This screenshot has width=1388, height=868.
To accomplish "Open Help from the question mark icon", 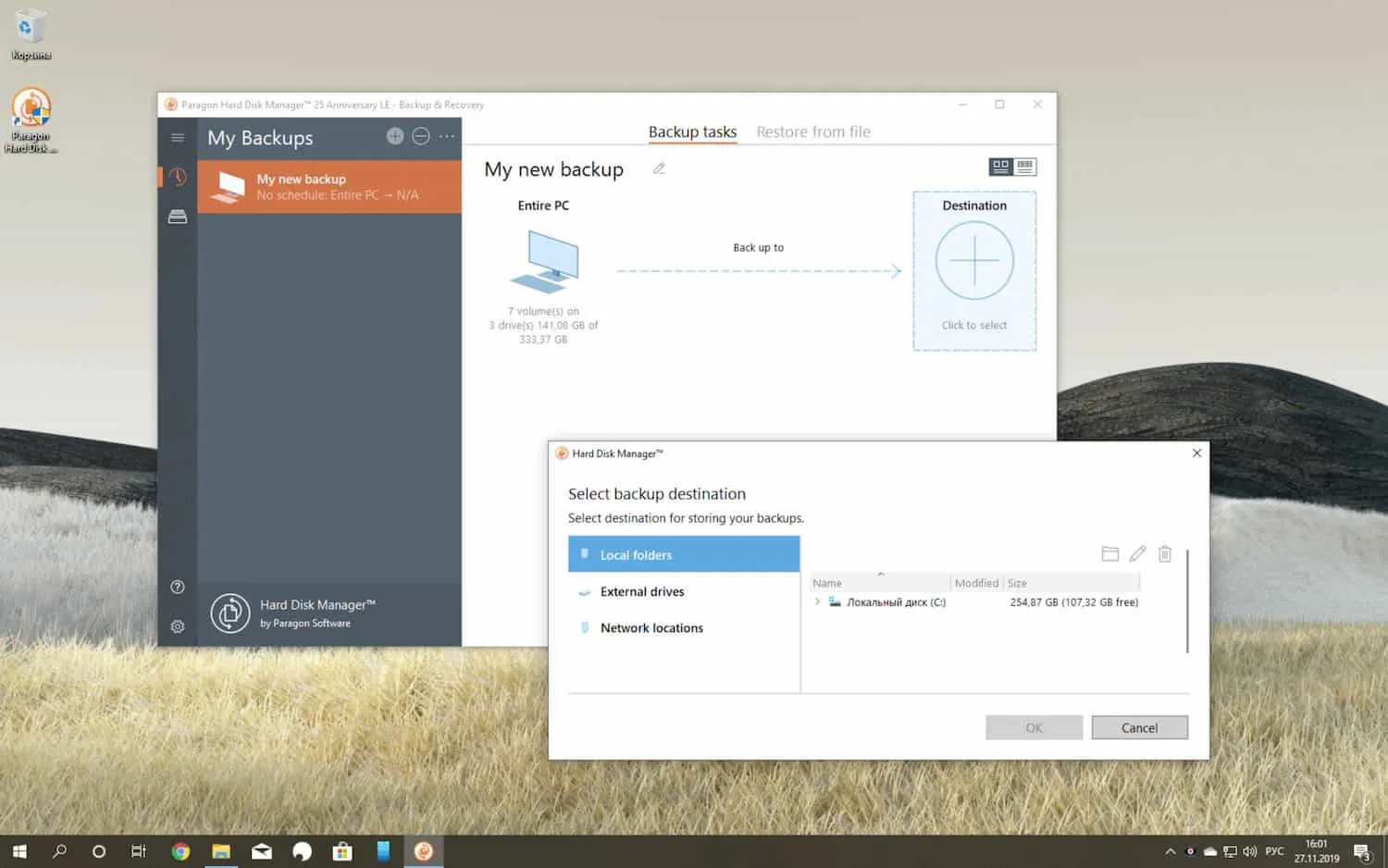I will pos(178,587).
